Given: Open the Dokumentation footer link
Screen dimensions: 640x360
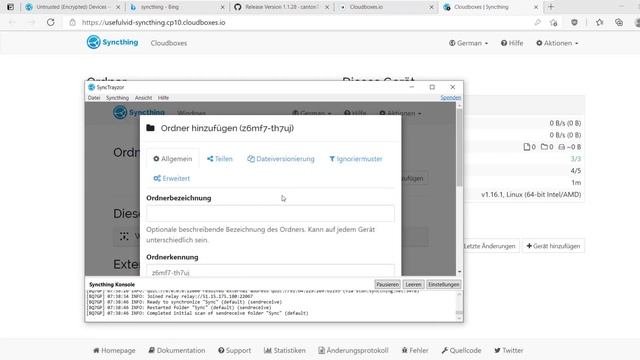Looking at the screenshot, I should 177,350.
